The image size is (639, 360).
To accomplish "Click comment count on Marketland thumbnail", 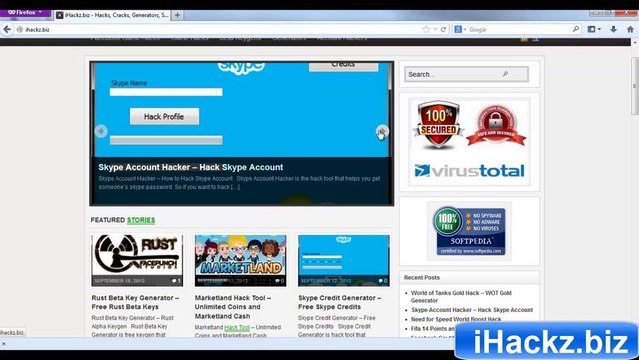I will (x=280, y=281).
